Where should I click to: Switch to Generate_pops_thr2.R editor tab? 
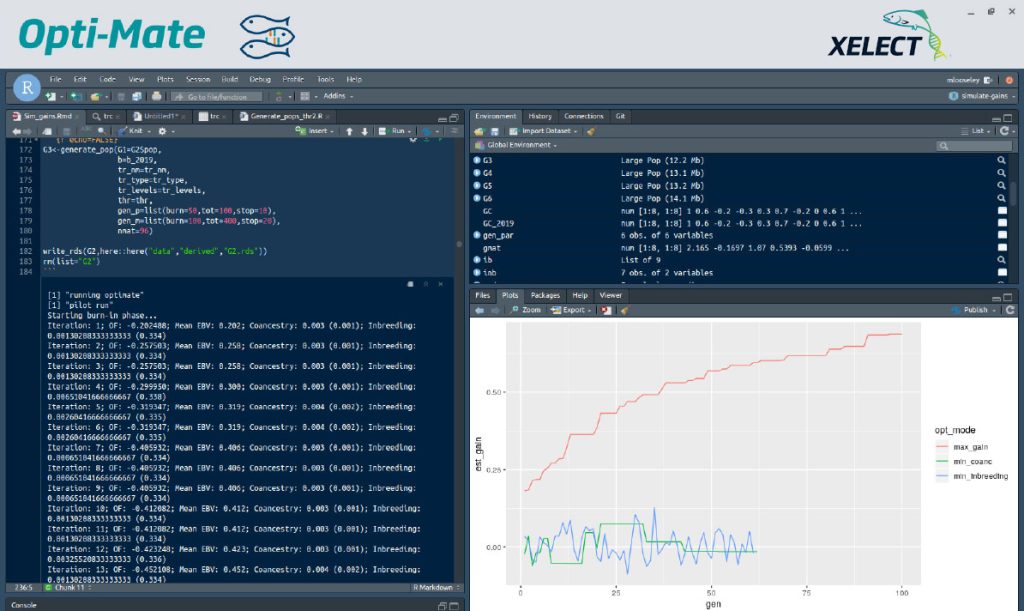(x=287, y=116)
